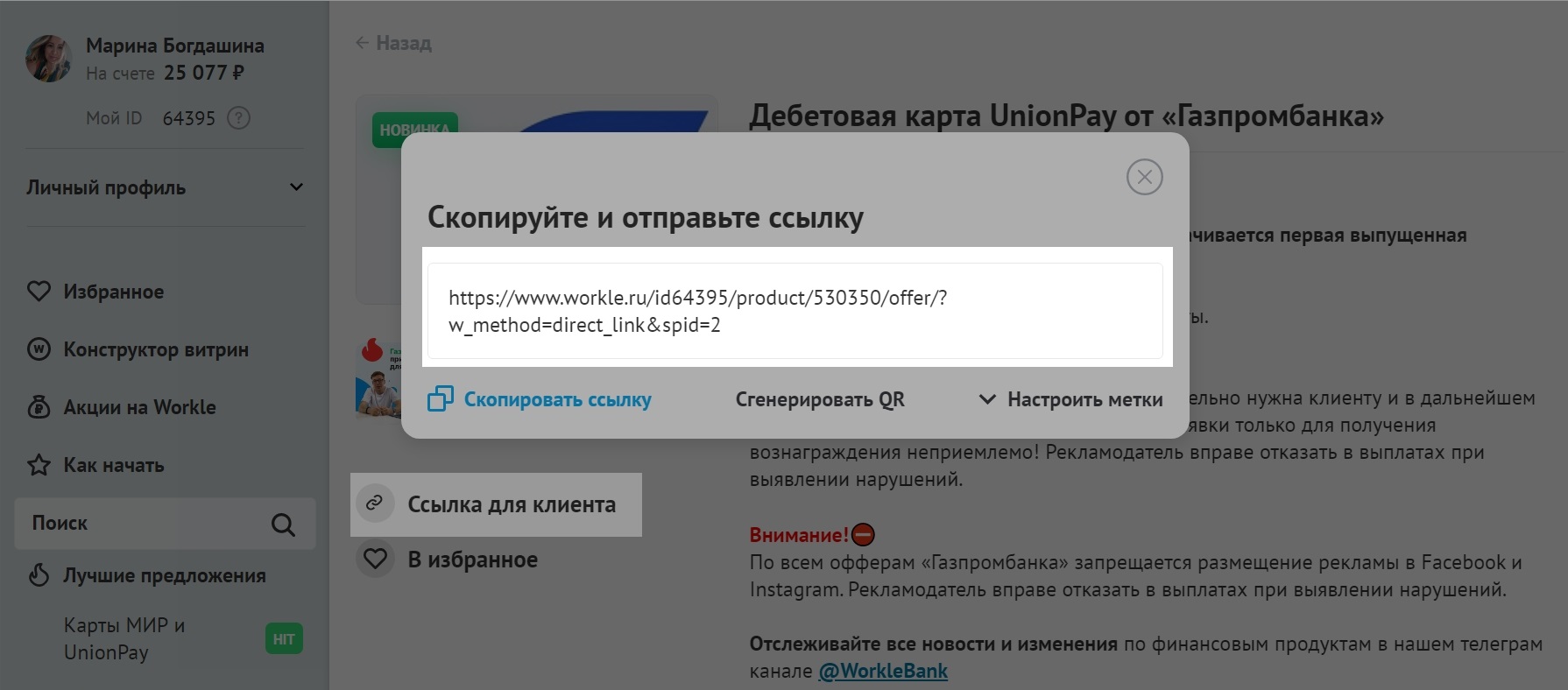
Task: Open Карты МИР и UnionPay item
Action: [124, 638]
